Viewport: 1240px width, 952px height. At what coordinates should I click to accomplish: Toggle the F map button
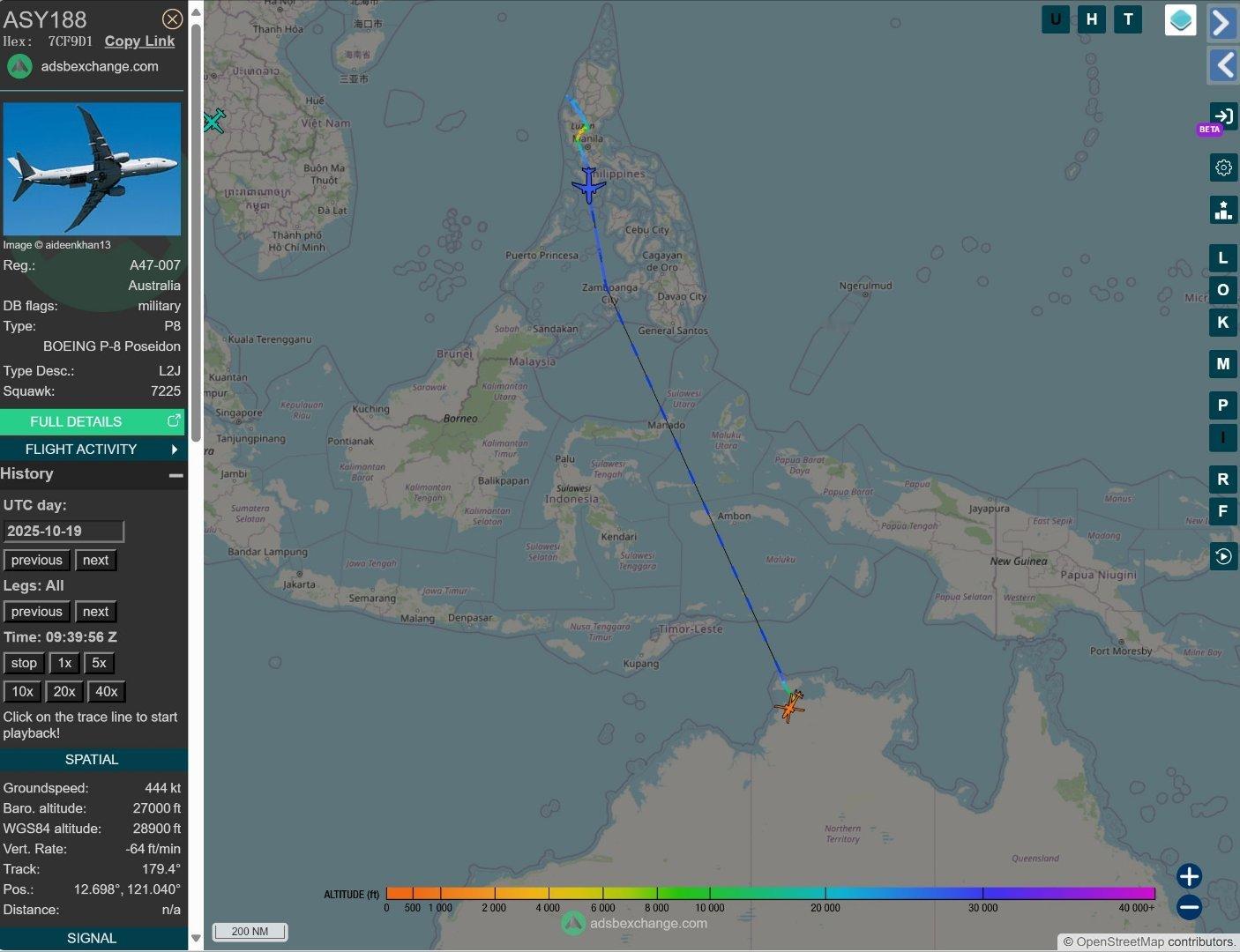click(1222, 511)
